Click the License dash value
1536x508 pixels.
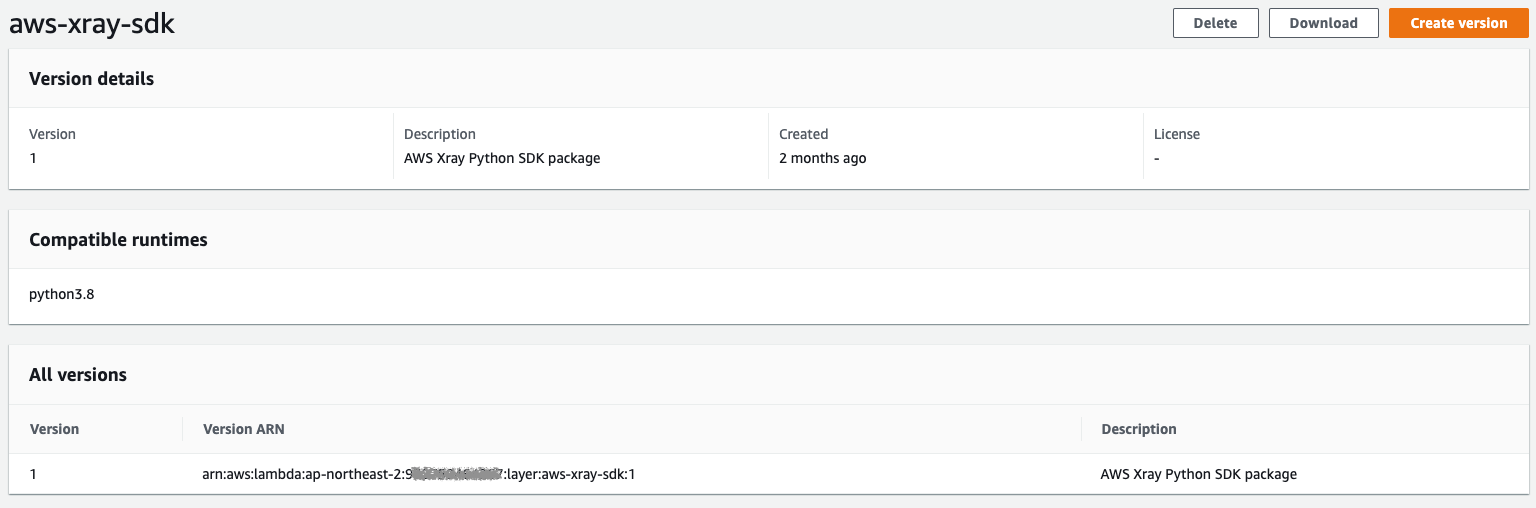click(1157, 158)
